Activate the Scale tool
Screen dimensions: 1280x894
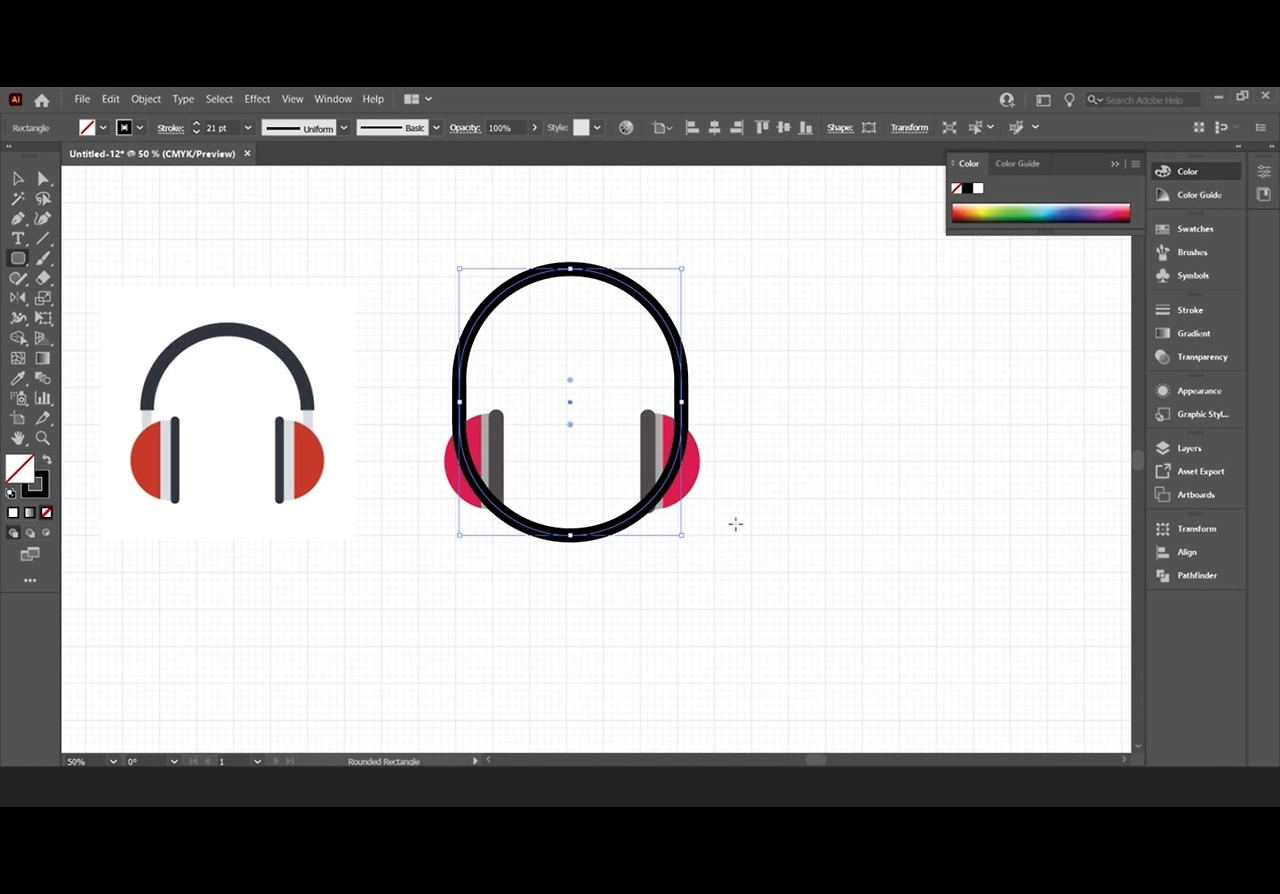click(43, 298)
